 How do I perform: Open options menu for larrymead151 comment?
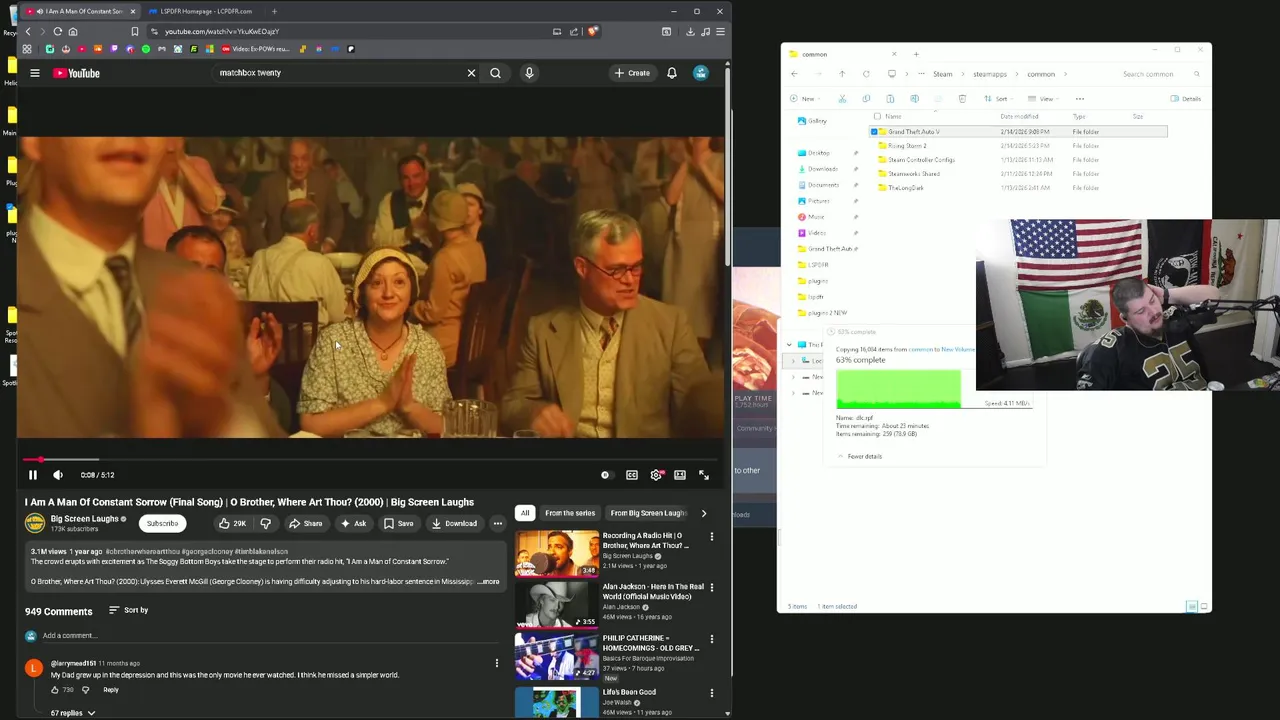pos(497,663)
